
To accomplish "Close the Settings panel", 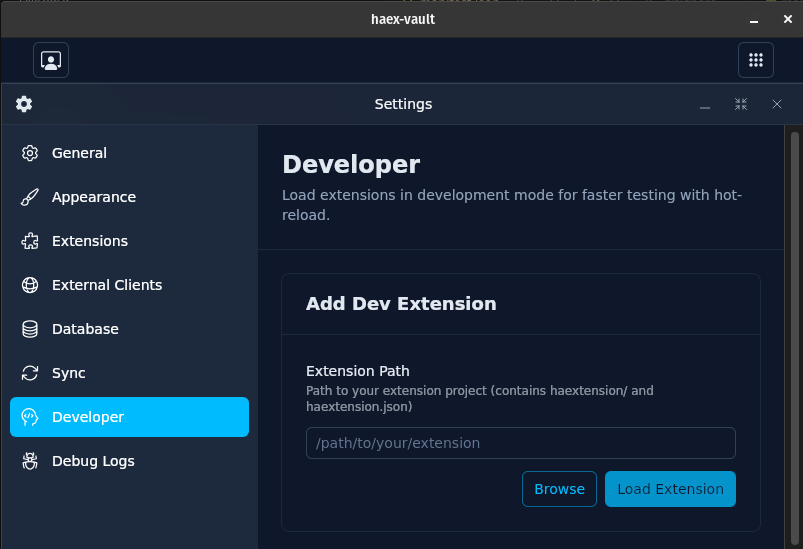I will pos(776,104).
